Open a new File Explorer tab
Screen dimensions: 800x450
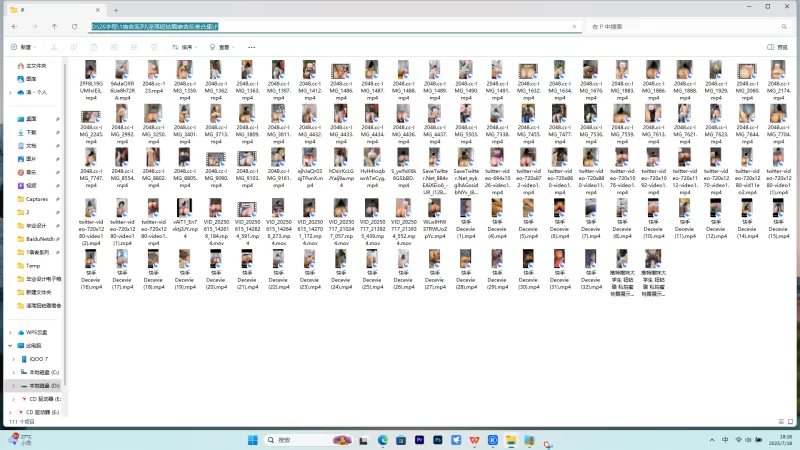116,10
